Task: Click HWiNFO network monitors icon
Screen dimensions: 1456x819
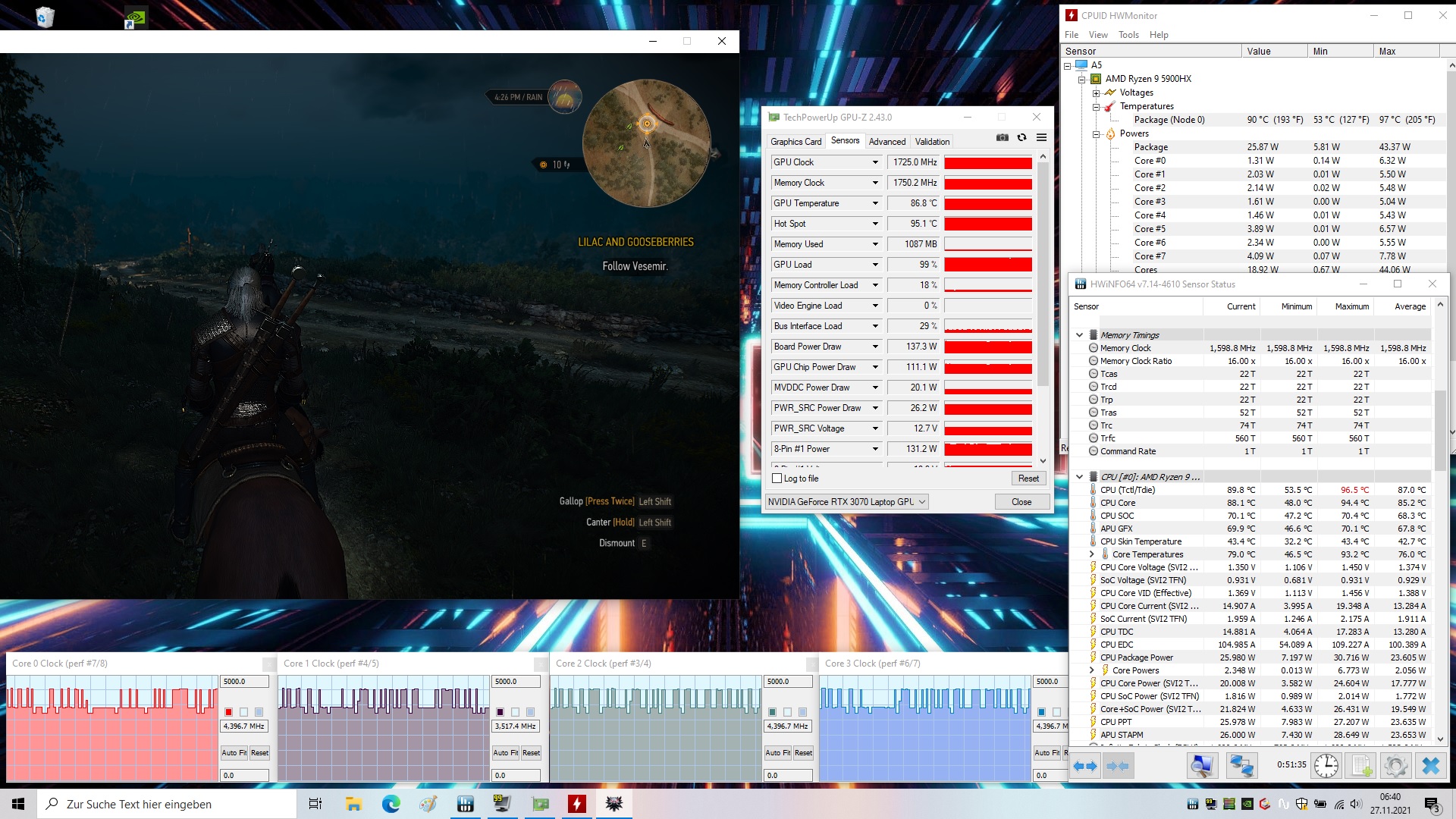Action: click(1241, 766)
